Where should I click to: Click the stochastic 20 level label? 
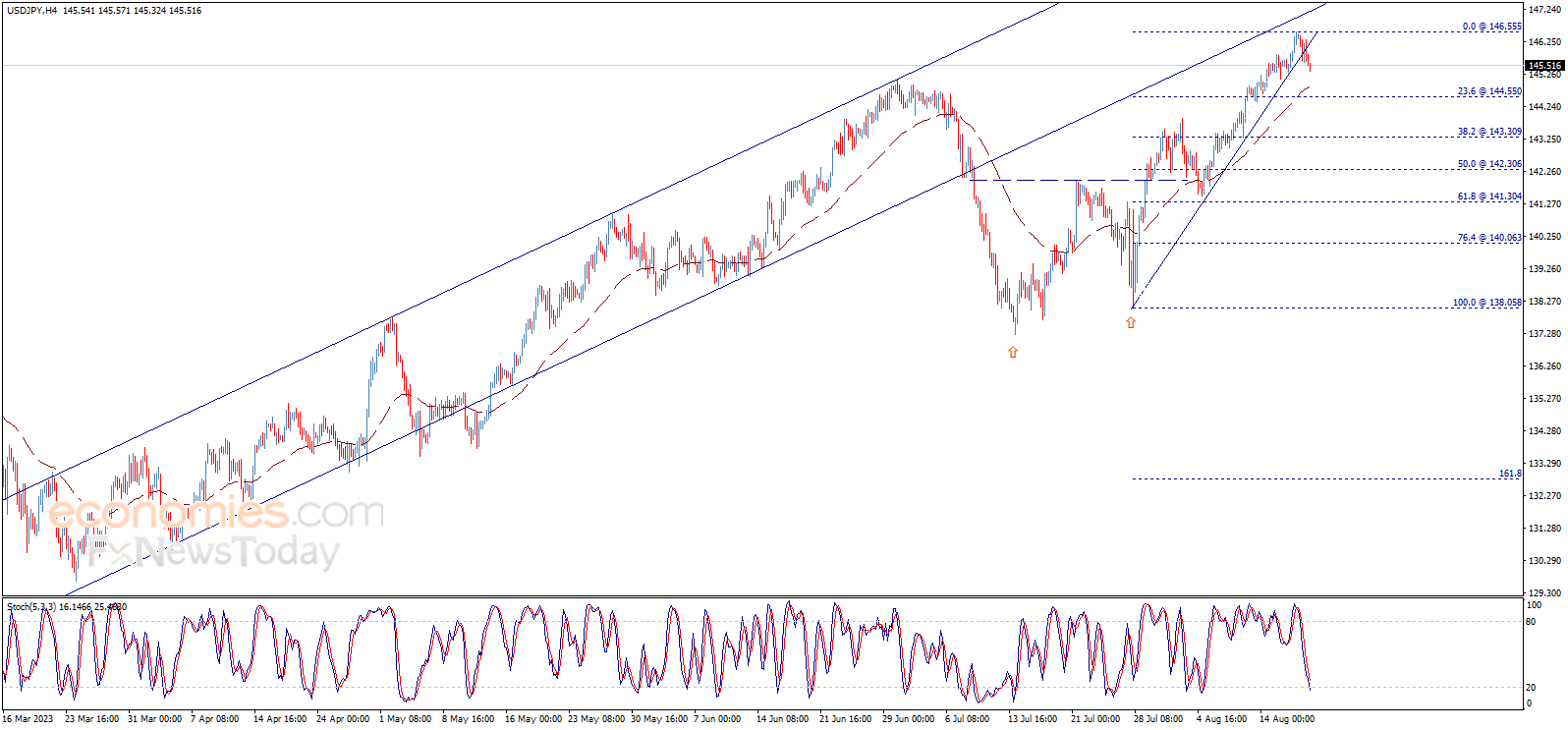[1532, 688]
